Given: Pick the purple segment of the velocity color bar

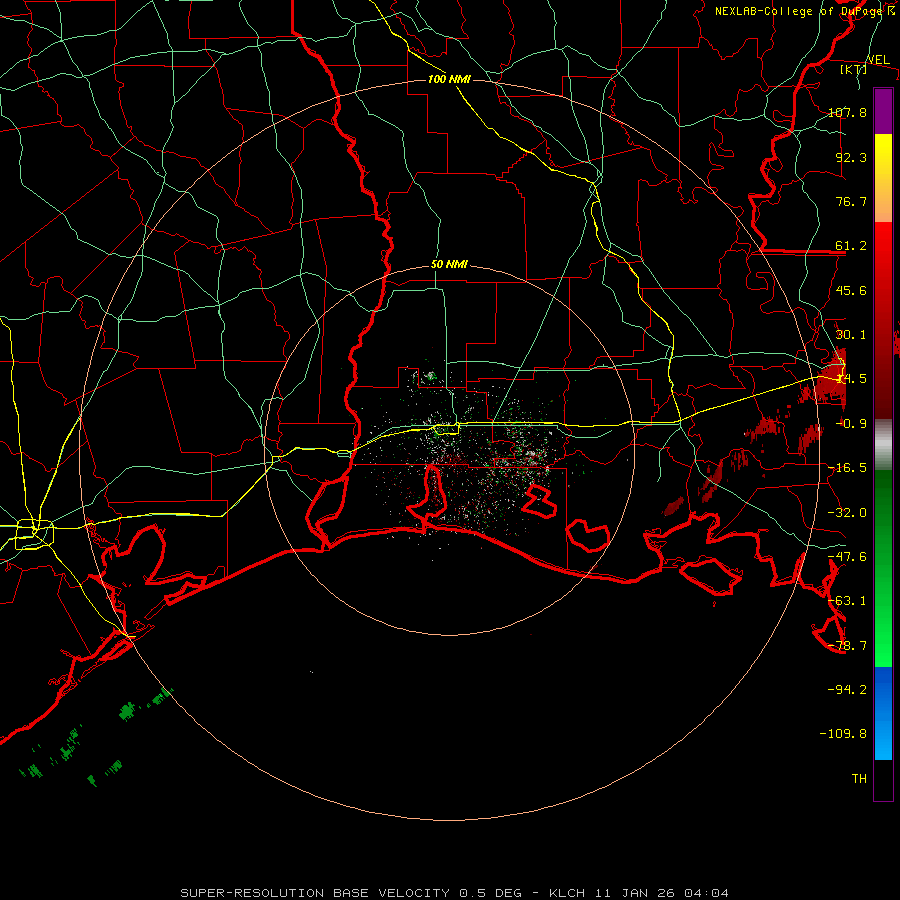Looking at the screenshot, I should (883, 111).
